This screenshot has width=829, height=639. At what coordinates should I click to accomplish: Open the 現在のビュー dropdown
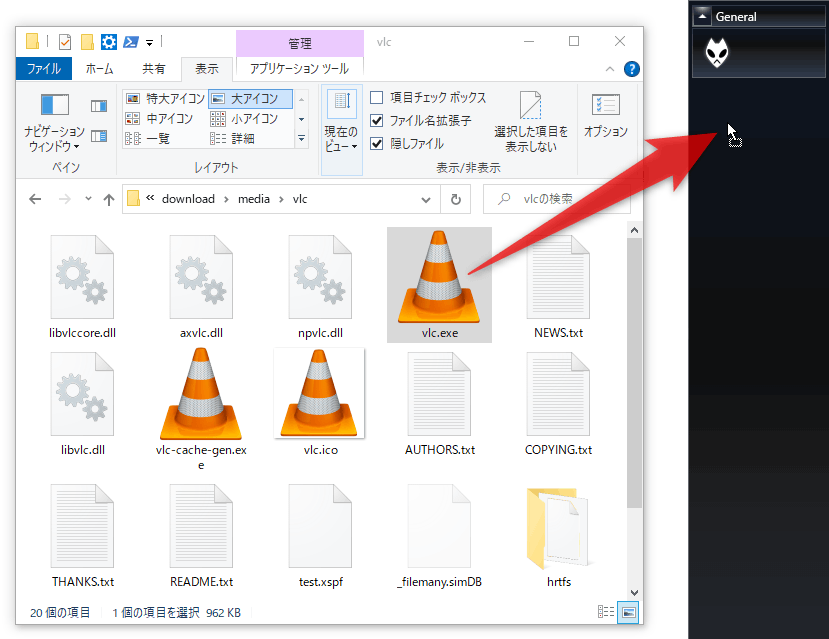tap(342, 129)
